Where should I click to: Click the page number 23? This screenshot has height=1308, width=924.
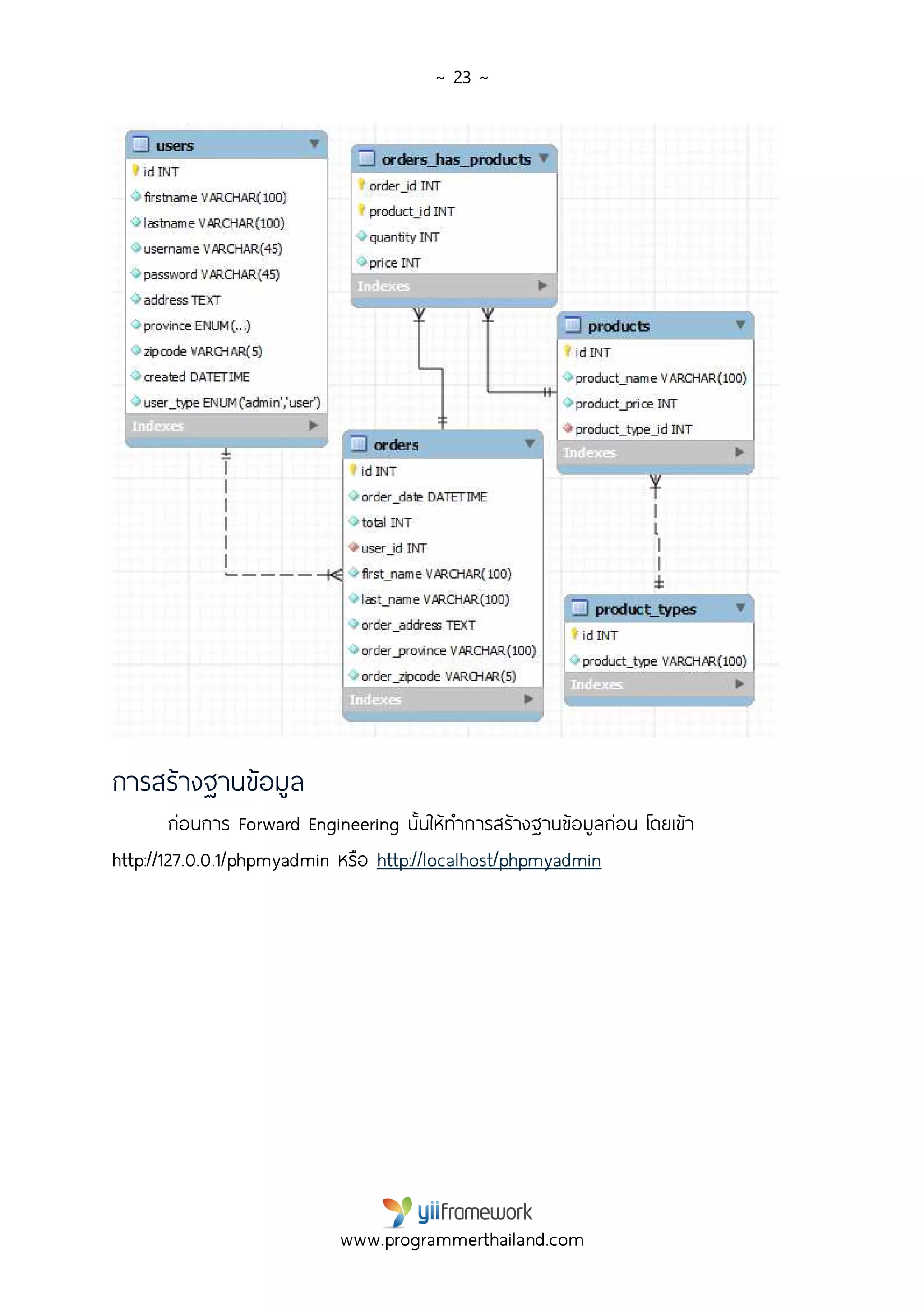point(462,77)
